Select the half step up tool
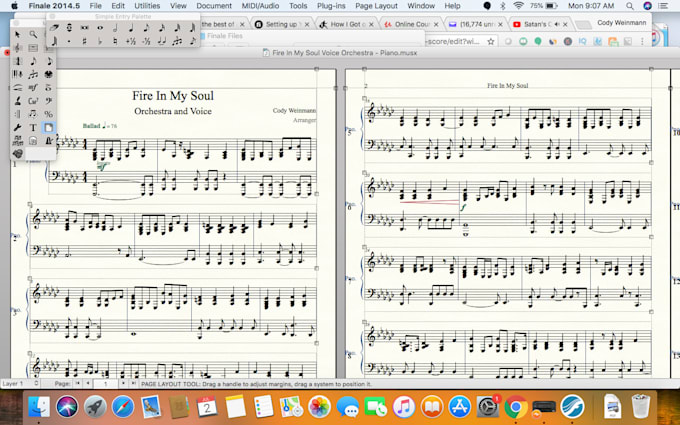Image resolution: width=680 pixels, height=425 pixels. pos(131,41)
